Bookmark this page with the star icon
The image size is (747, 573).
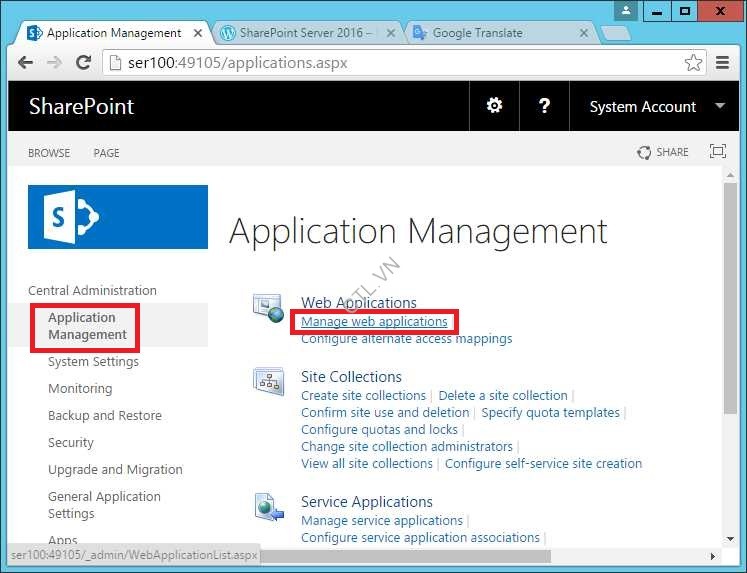click(x=693, y=62)
